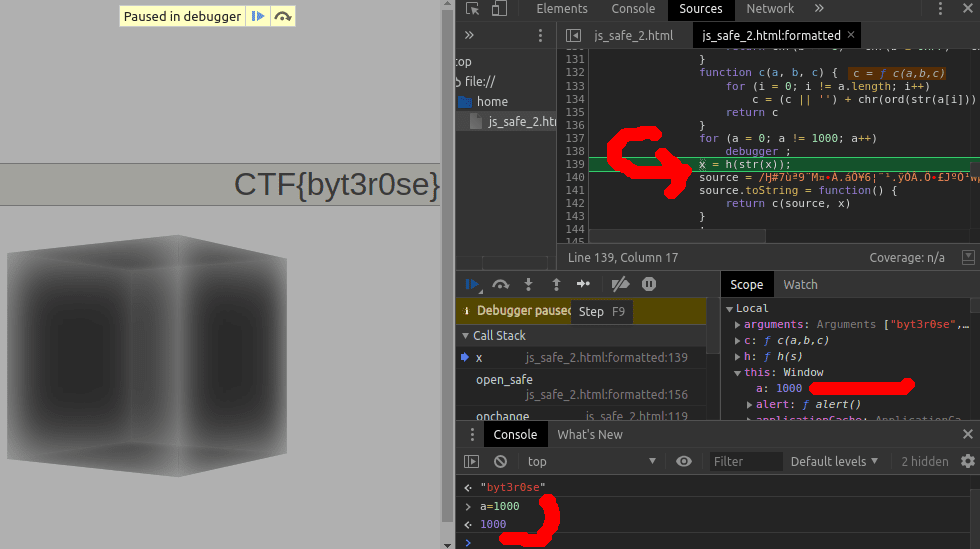The image size is (980, 549).
Task: Open the Elements tab
Action: tap(562, 9)
